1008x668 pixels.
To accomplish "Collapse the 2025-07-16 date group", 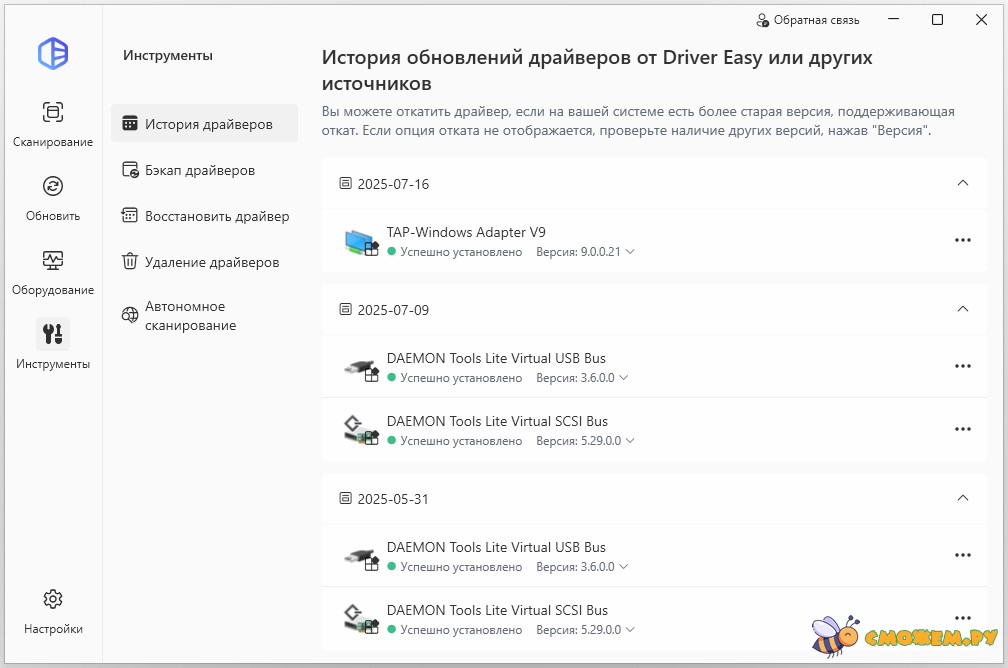I will tap(962, 183).
